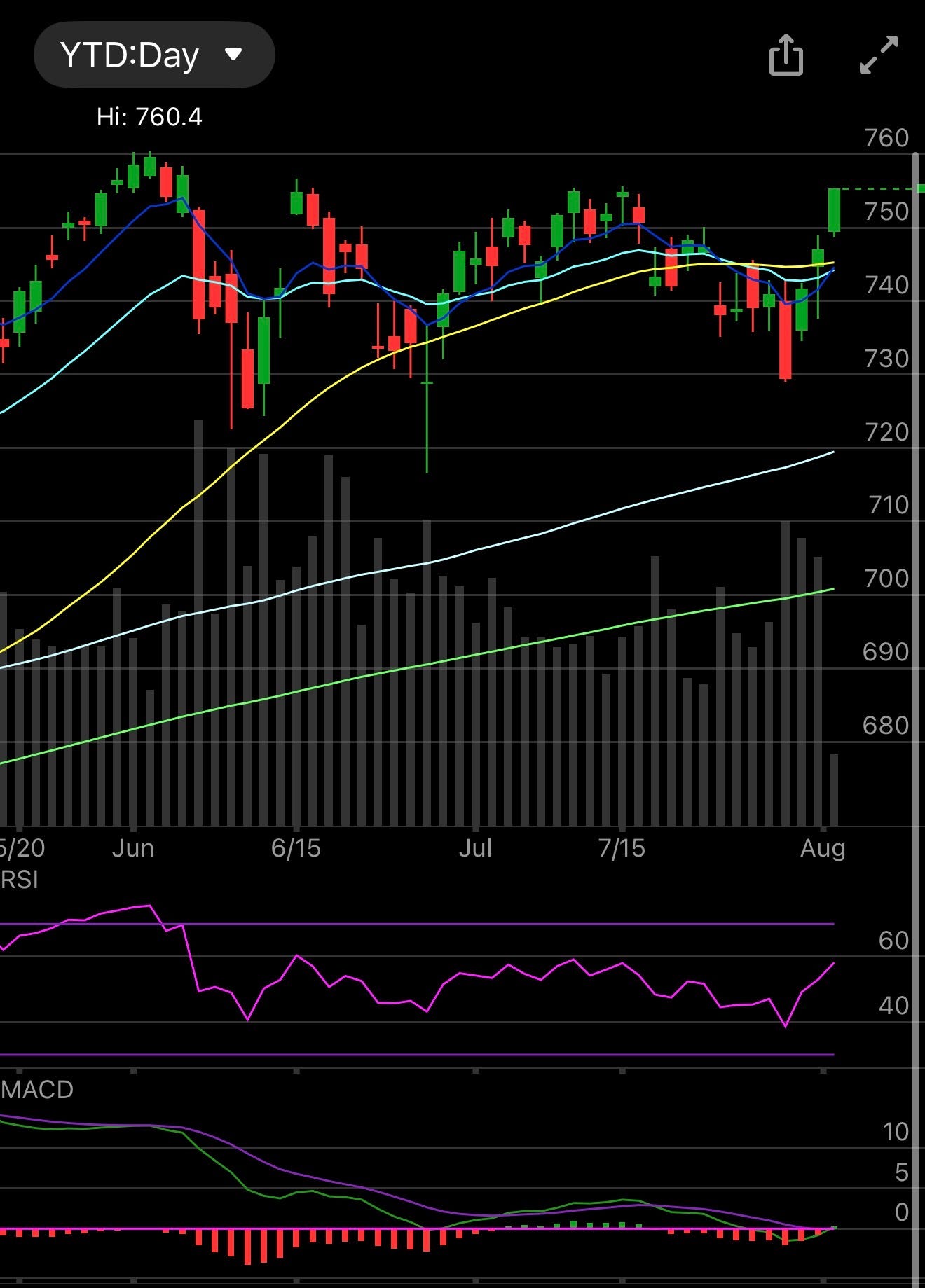Viewport: 925px width, 1288px height.
Task: Tap the MACD indicator label
Action: click(x=36, y=1090)
